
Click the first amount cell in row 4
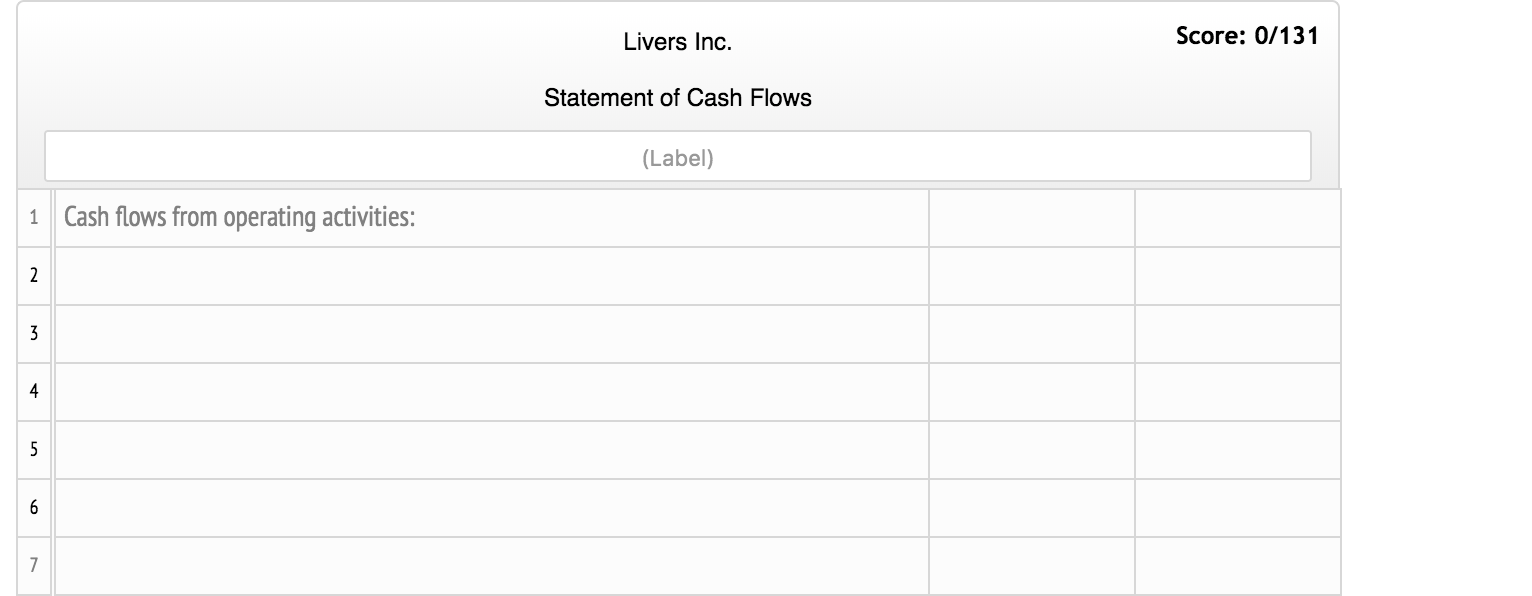[x=1031, y=391]
